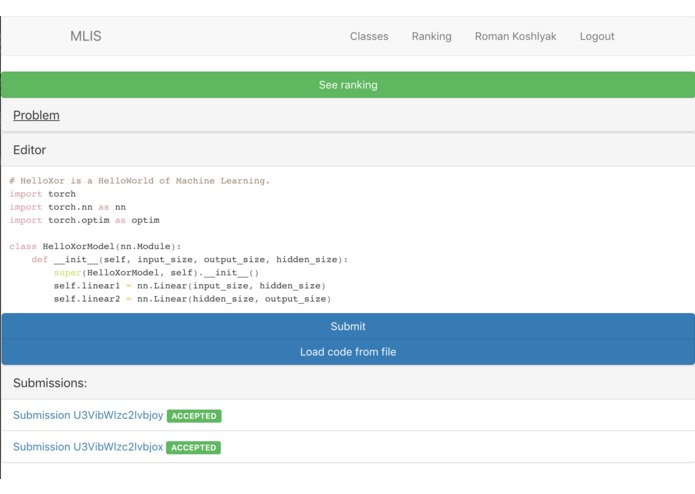Click the 'class HelloXorModel(nn.Module):' line
The height and width of the screenshot is (494, 695).
pos(95,246)
